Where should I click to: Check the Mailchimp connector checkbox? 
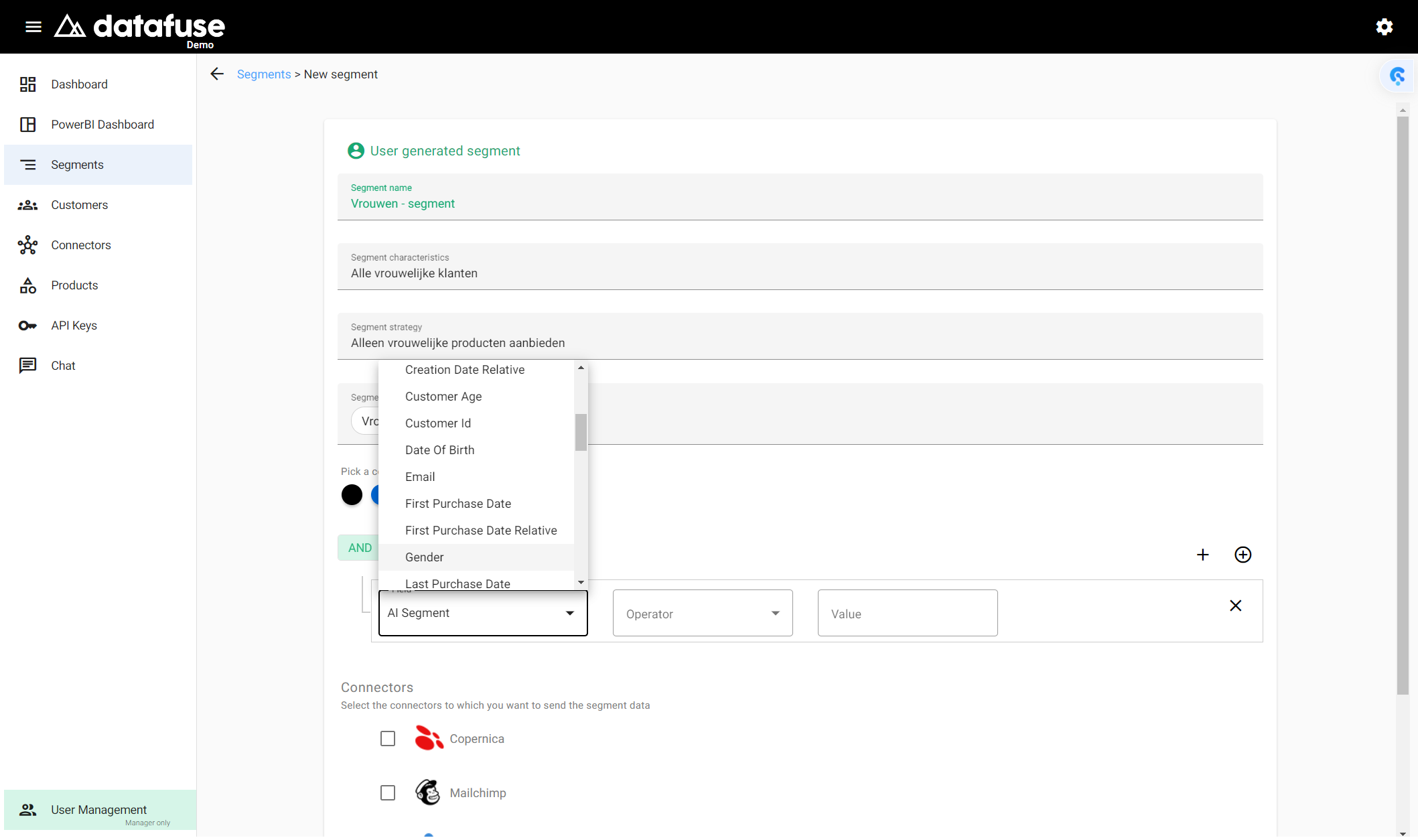[x=388, y=792]
